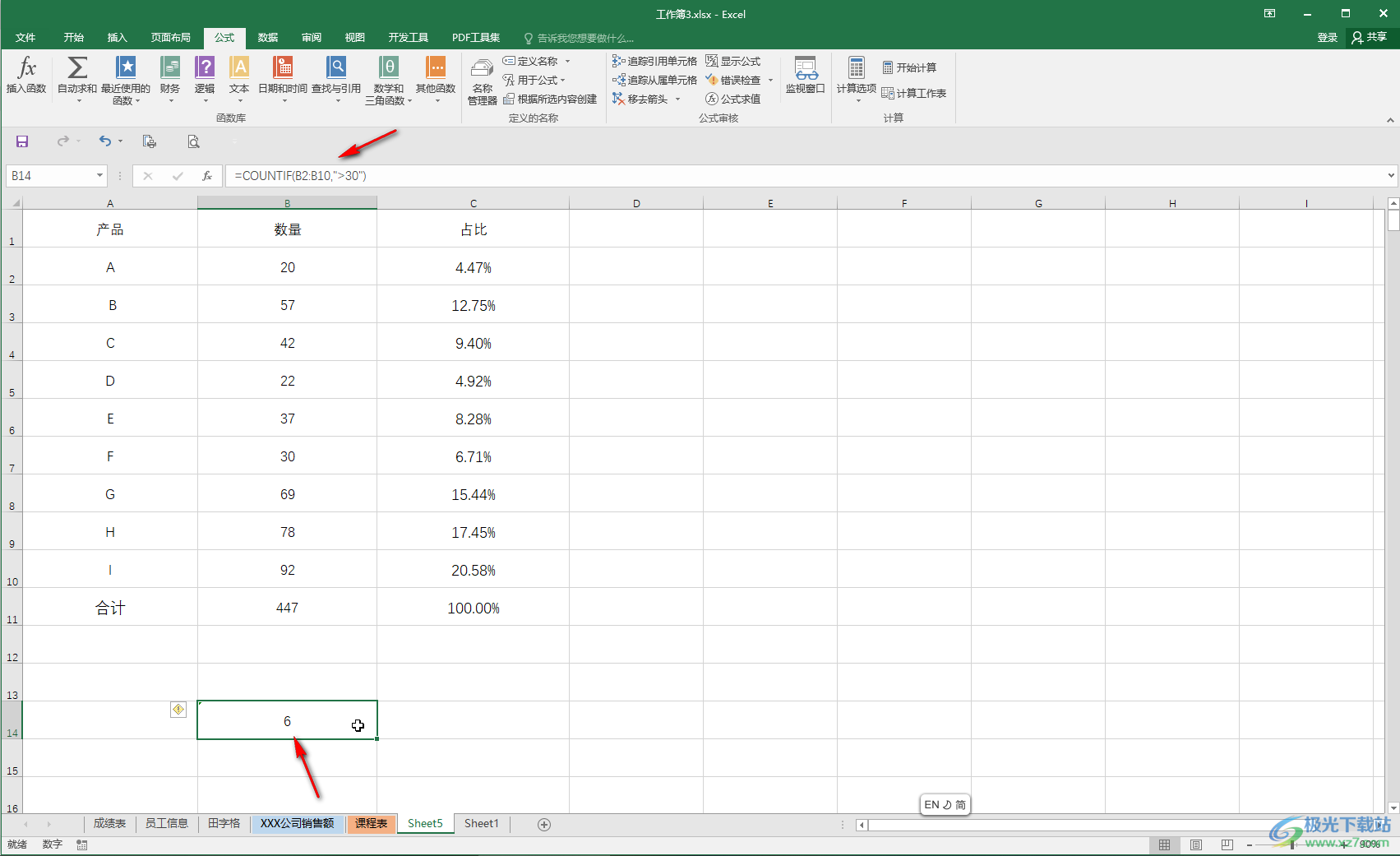Click the Redo arrow in quick access toolbar
The image size is (1400, 856).
click(x=62, y=141)
